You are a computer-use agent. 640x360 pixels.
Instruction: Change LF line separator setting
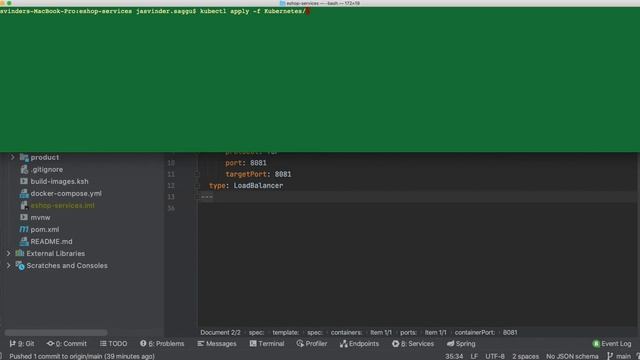click(474, 356)
